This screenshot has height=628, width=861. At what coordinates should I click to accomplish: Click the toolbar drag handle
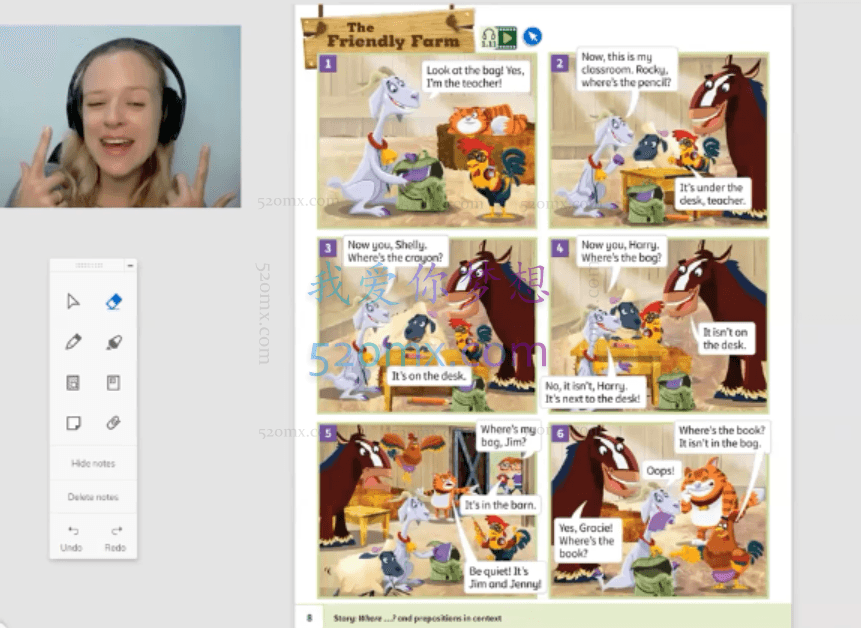tap(89, 265)
